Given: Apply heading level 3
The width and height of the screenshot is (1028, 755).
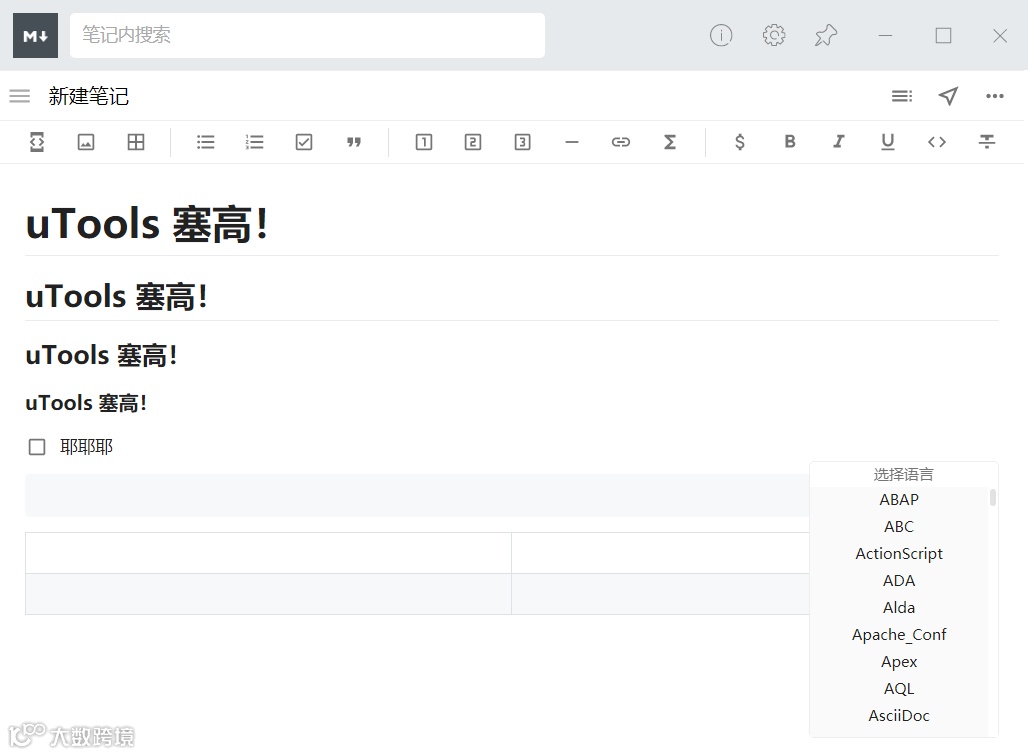Looking at the screenshot, I should point(523,142).
